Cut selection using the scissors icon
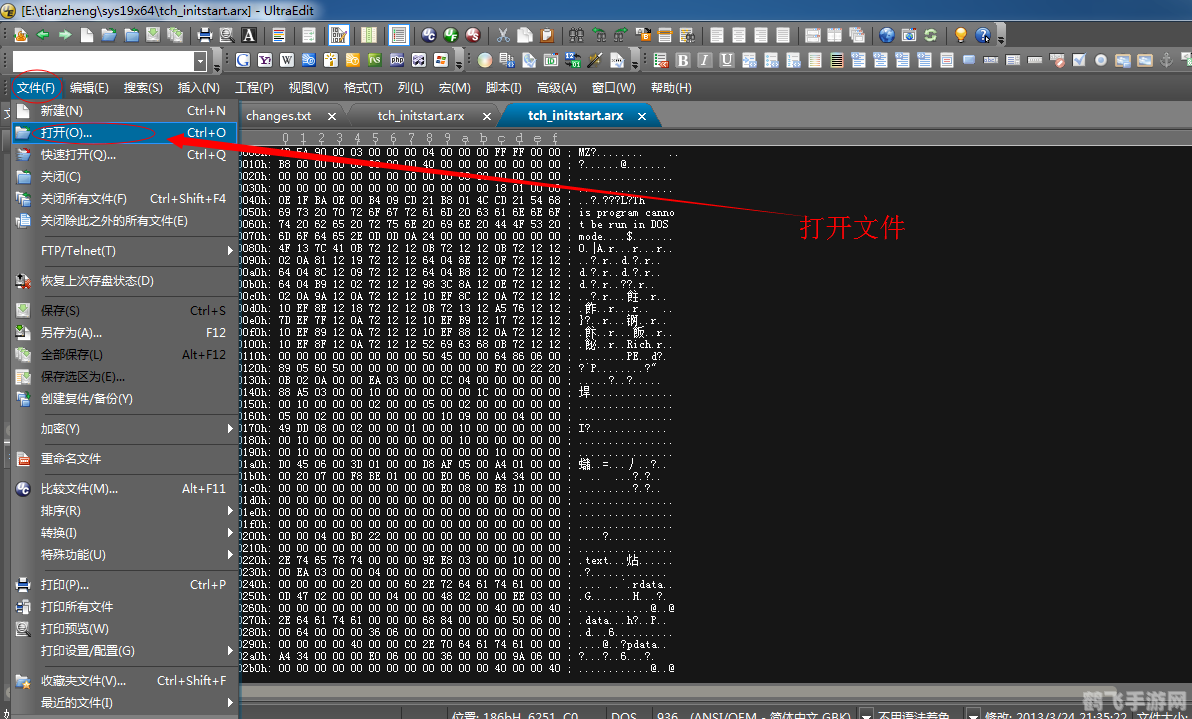Image resolution: width=1192 pixels, height=719 pixels. pos(503,35)
